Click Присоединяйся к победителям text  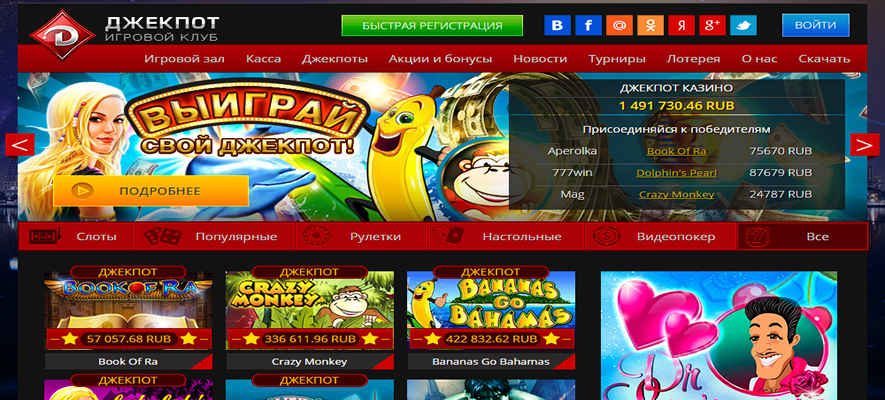676,129
